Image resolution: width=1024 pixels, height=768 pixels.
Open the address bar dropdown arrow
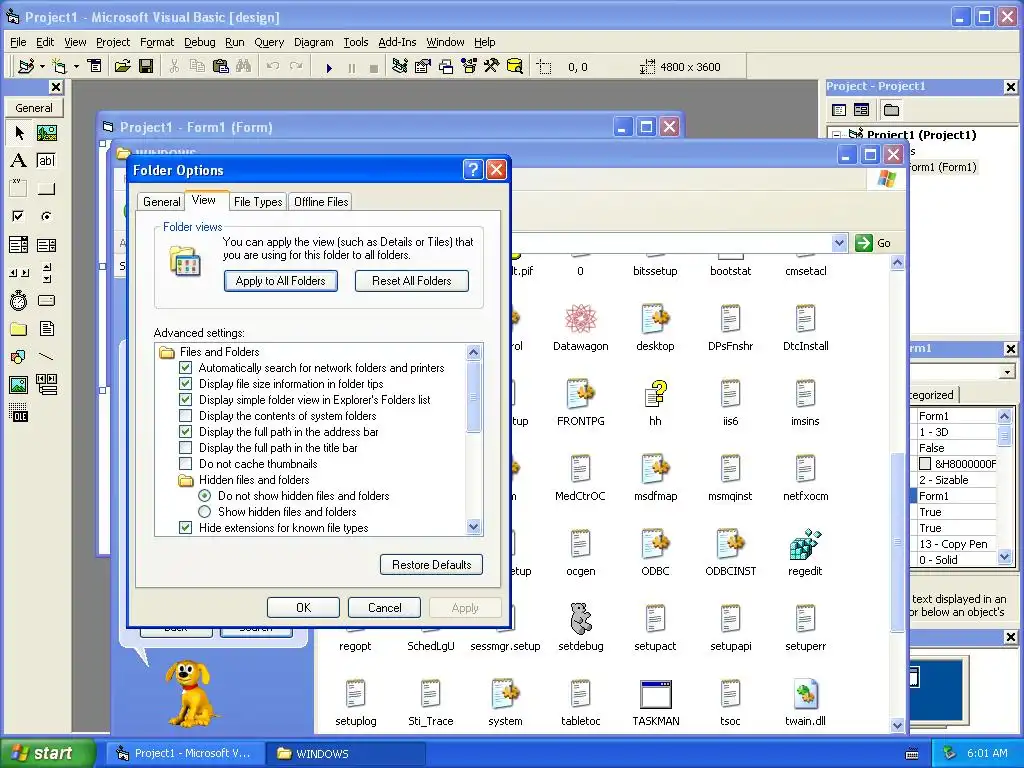840,243
